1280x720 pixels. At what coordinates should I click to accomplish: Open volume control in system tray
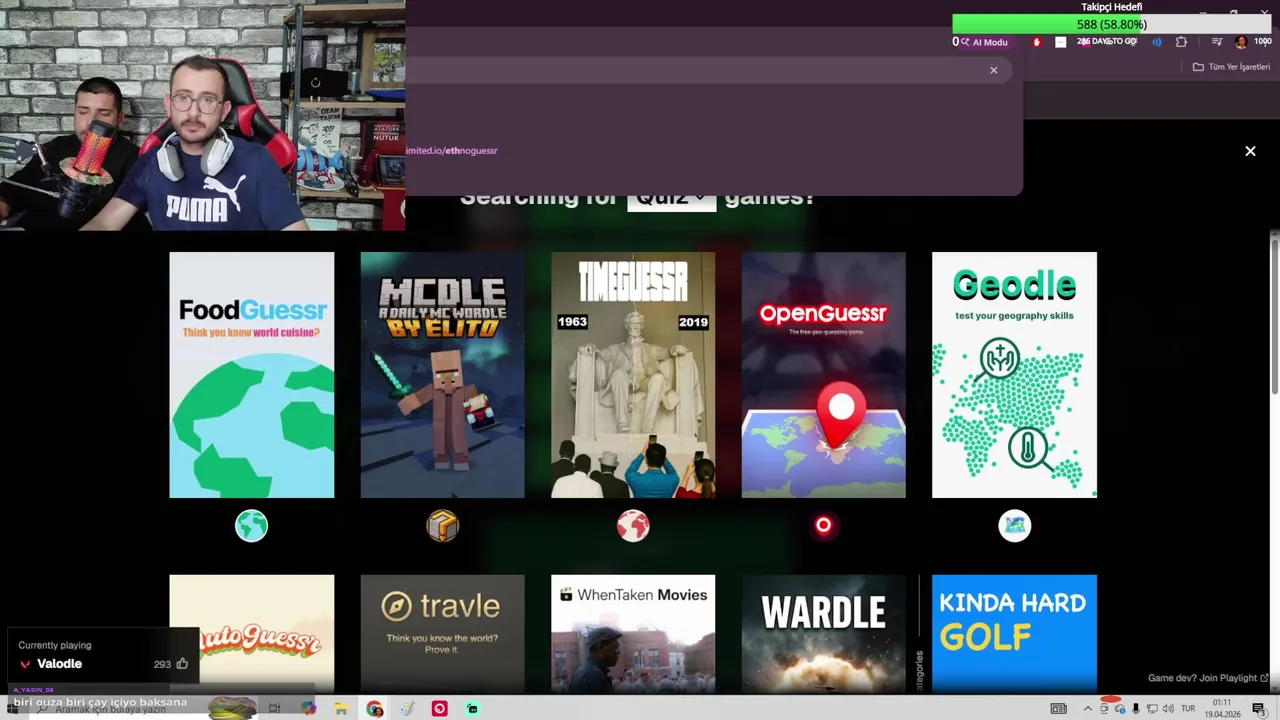coord(1168,709)
